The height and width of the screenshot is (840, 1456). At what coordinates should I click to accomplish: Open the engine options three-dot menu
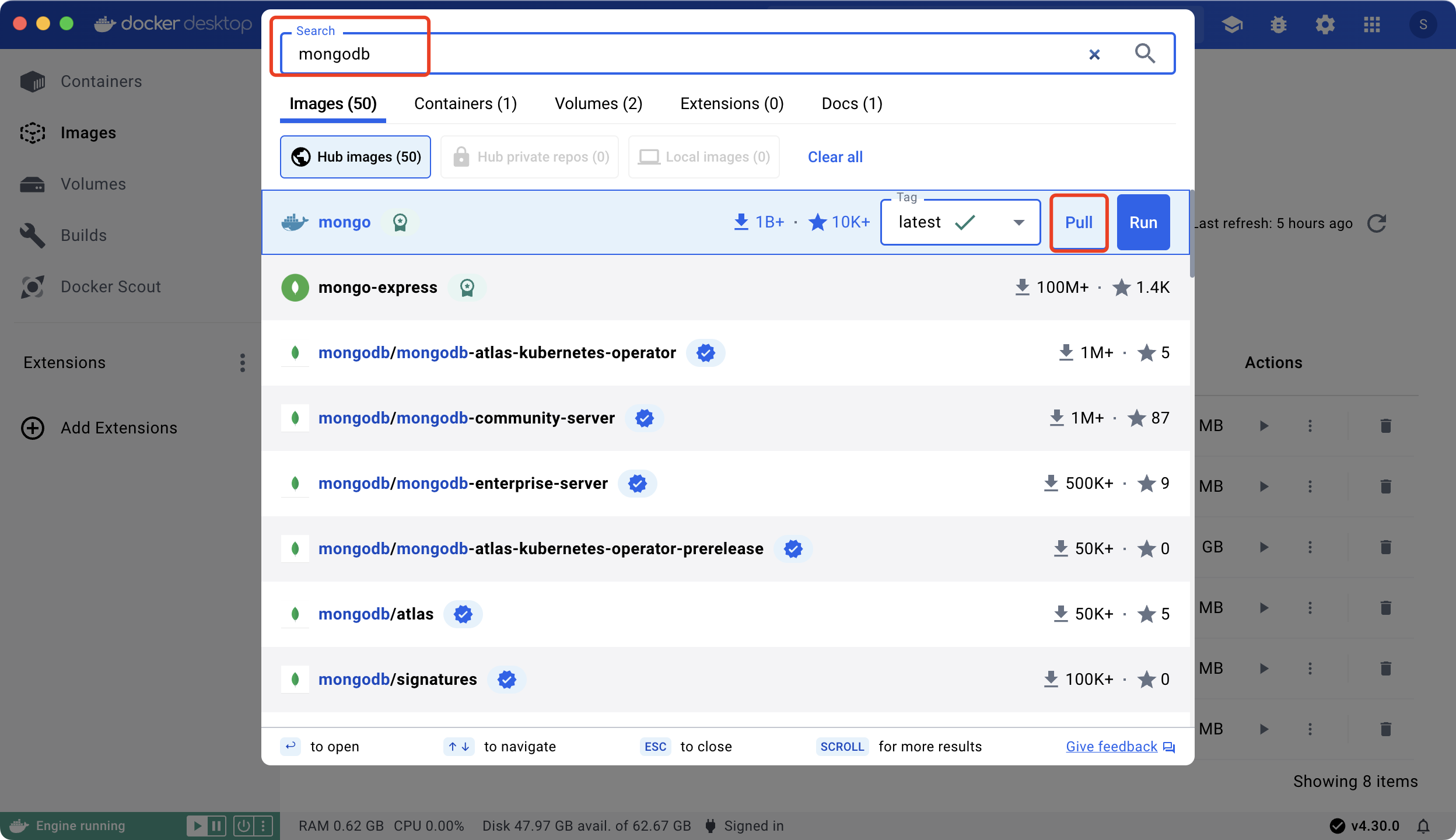(x=263, y=826)
